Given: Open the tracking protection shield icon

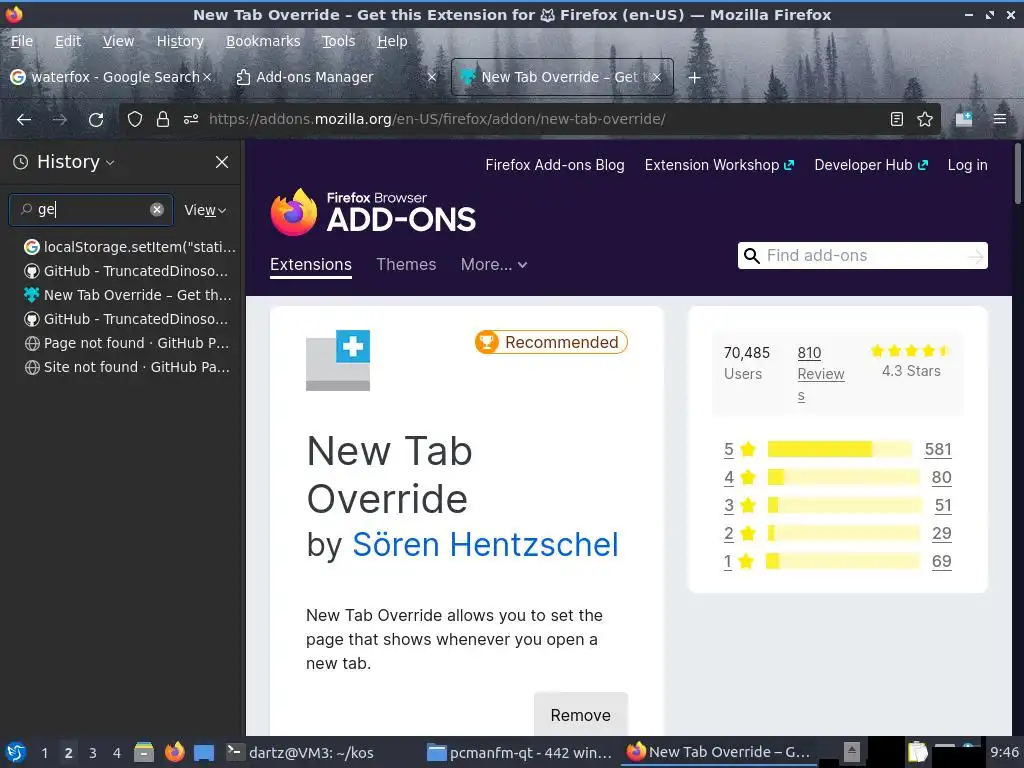Looking at the screenshot, I should click(x=135, y=119).
